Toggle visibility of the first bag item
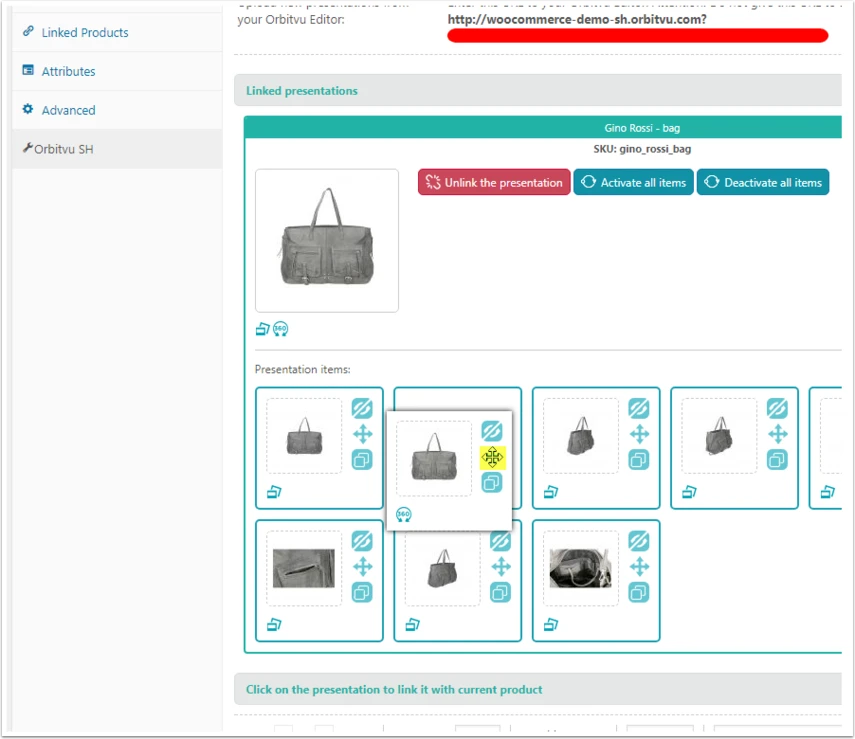The image size is (855, 739). tap(362, 408)
